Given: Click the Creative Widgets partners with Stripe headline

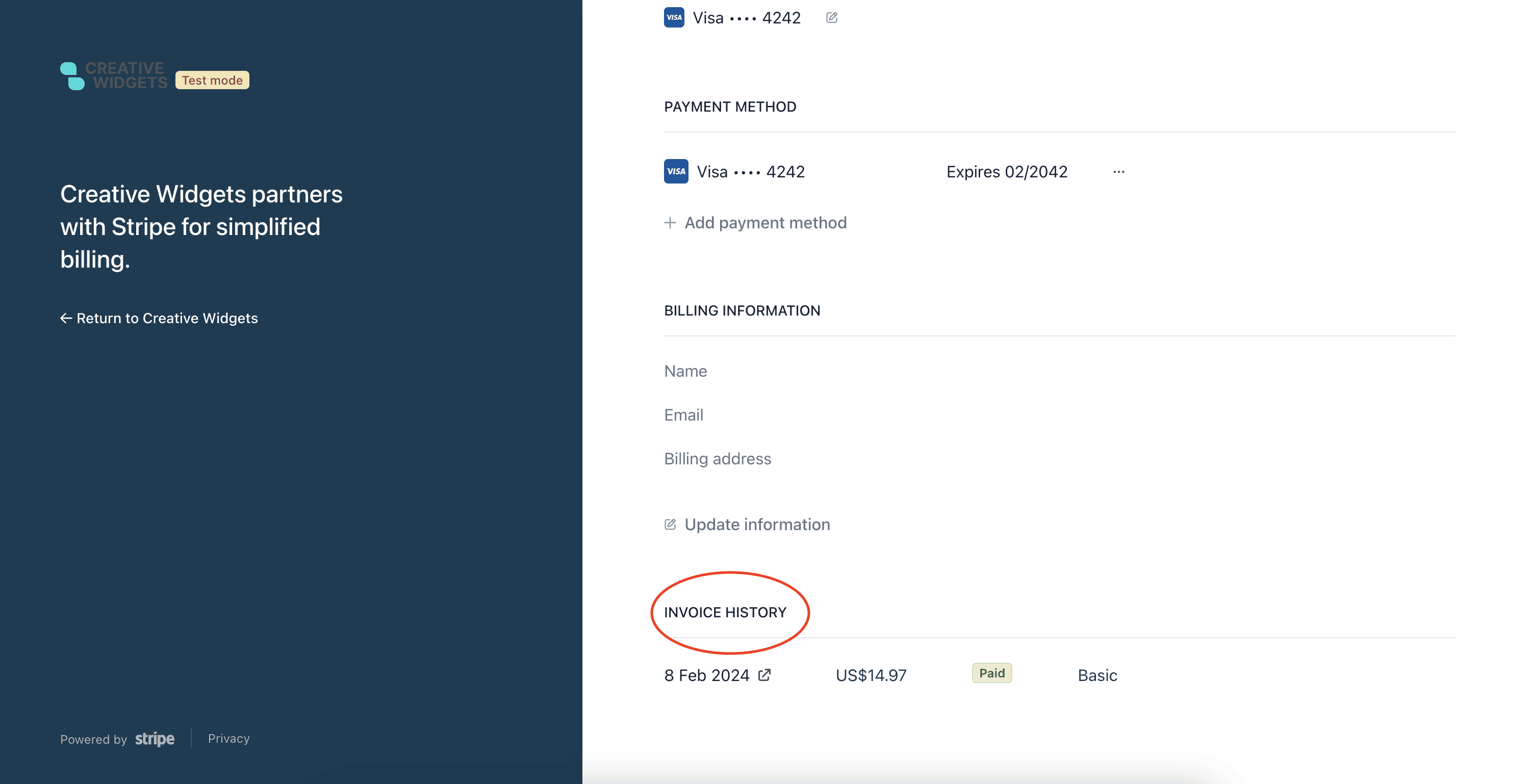Looking at the screenshot, I should pos(201,227).
